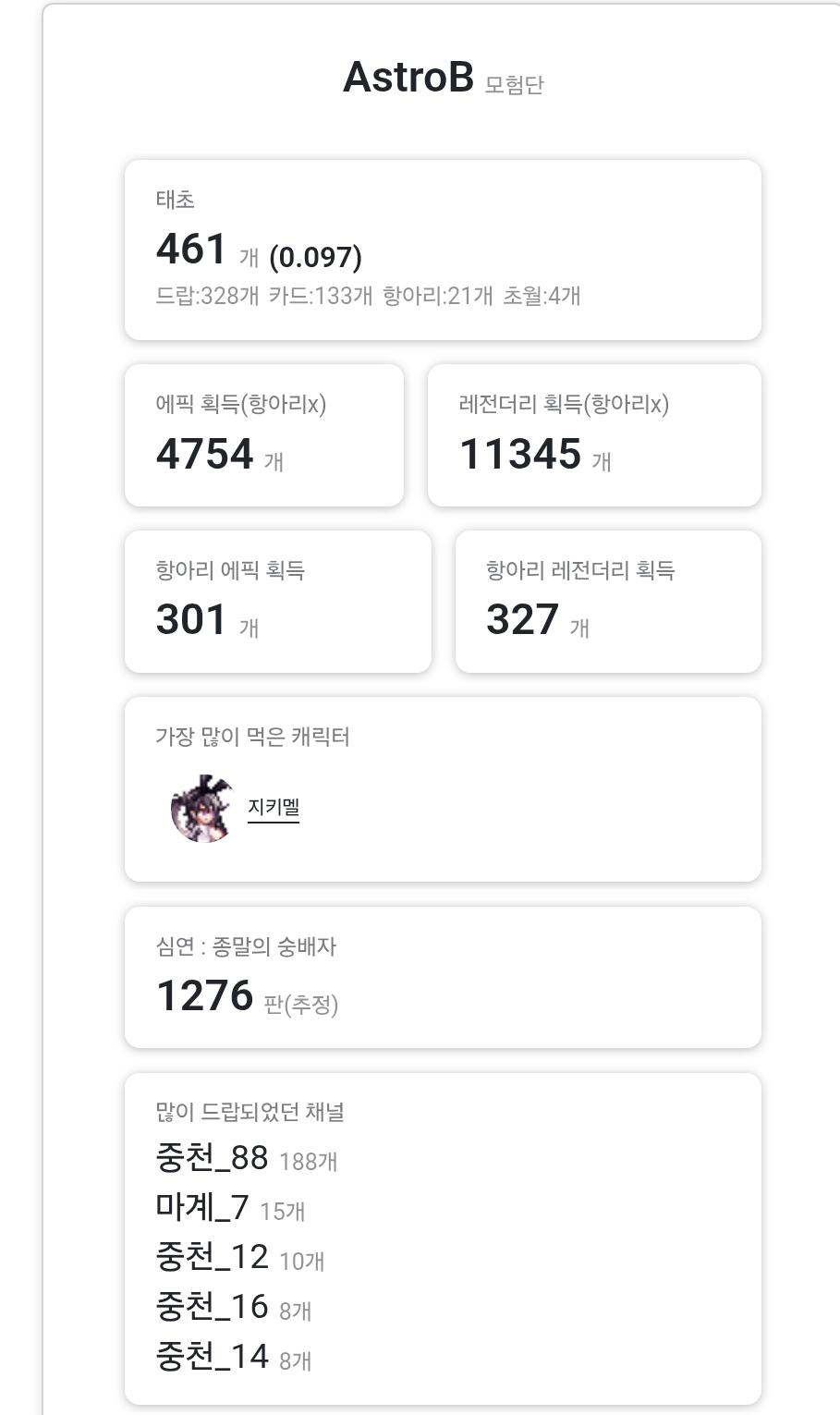Click the AstroB title heading

[x=408, y=78]
